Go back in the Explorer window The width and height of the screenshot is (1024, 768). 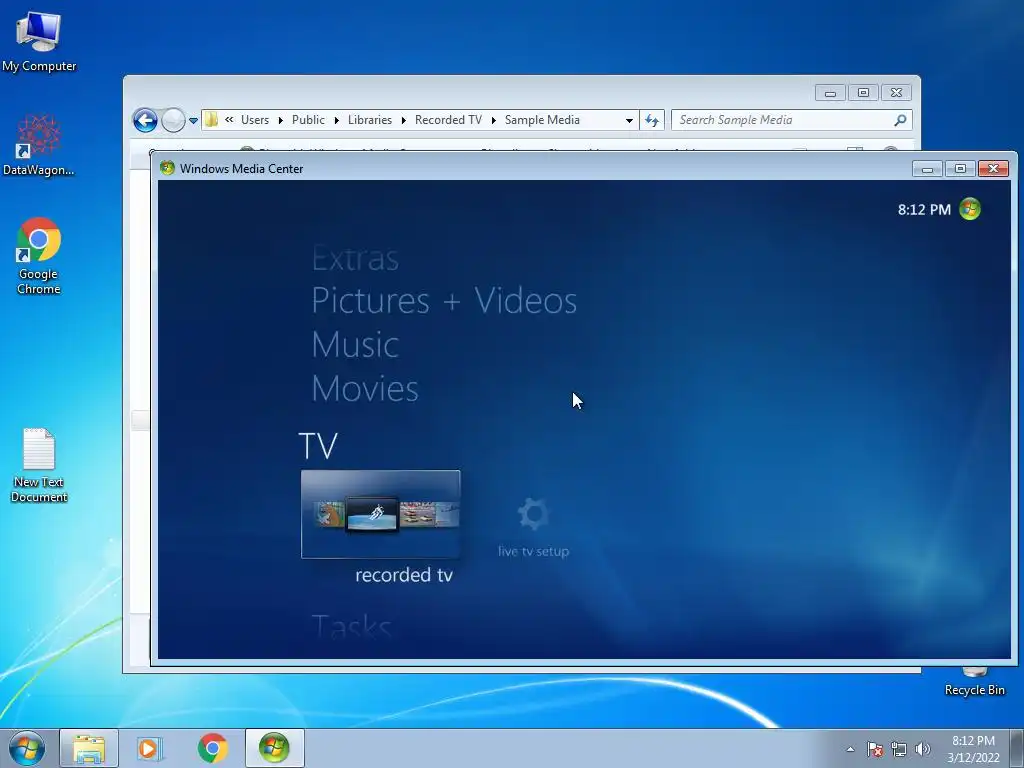145,120
